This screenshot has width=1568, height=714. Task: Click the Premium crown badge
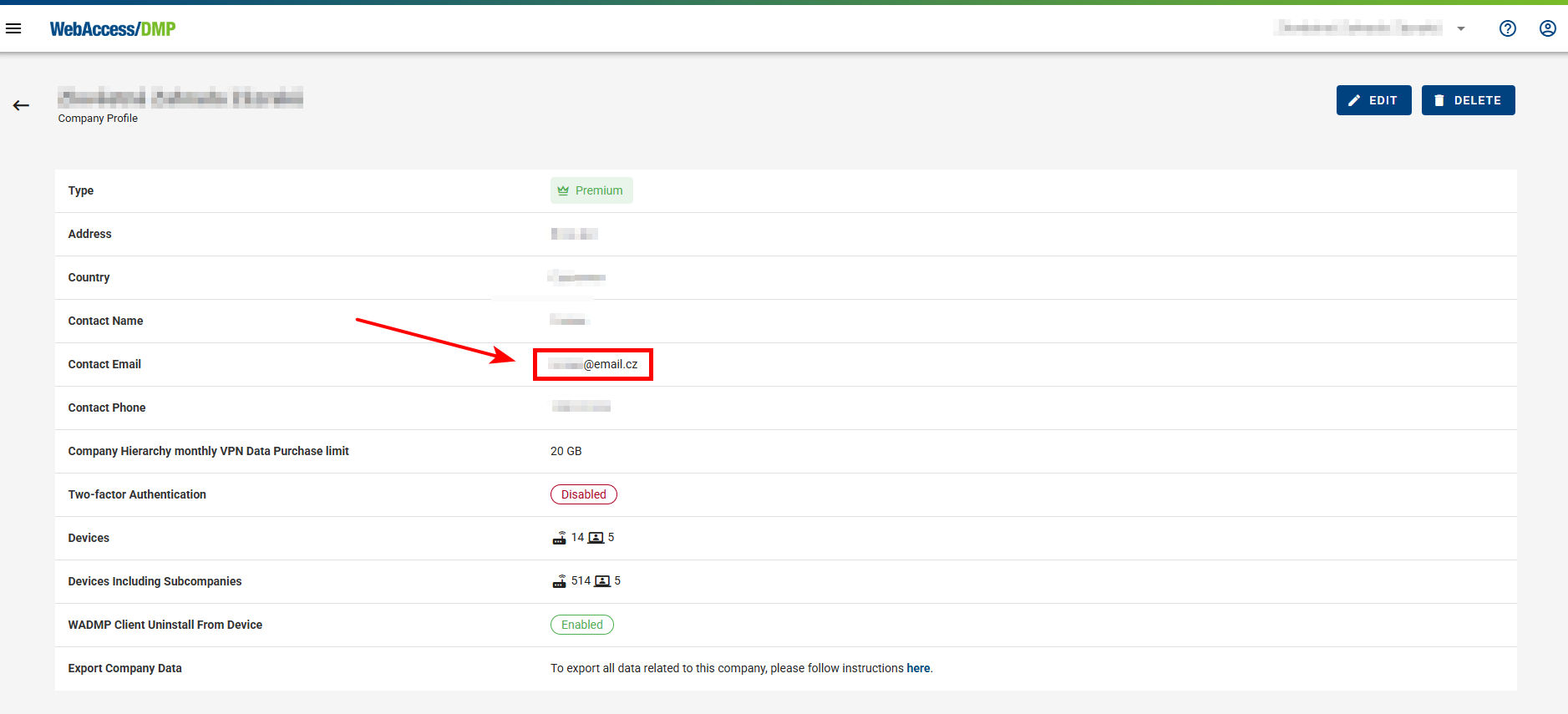[591, 190]
